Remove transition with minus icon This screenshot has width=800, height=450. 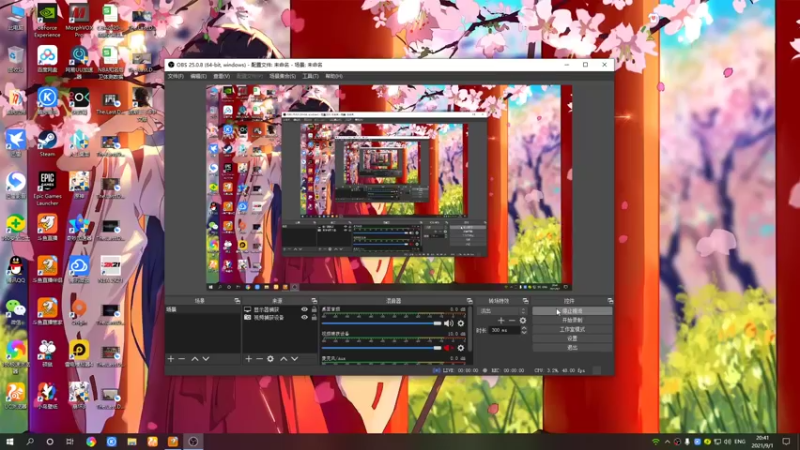(512, 320)
